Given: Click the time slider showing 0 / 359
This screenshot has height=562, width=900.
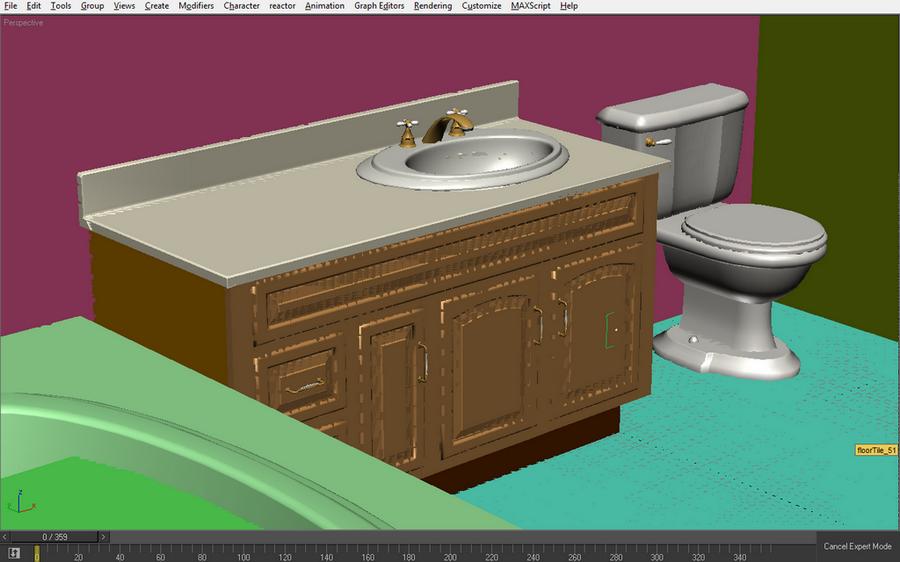Looking at the screenshot, I should [x=54, y=537].
